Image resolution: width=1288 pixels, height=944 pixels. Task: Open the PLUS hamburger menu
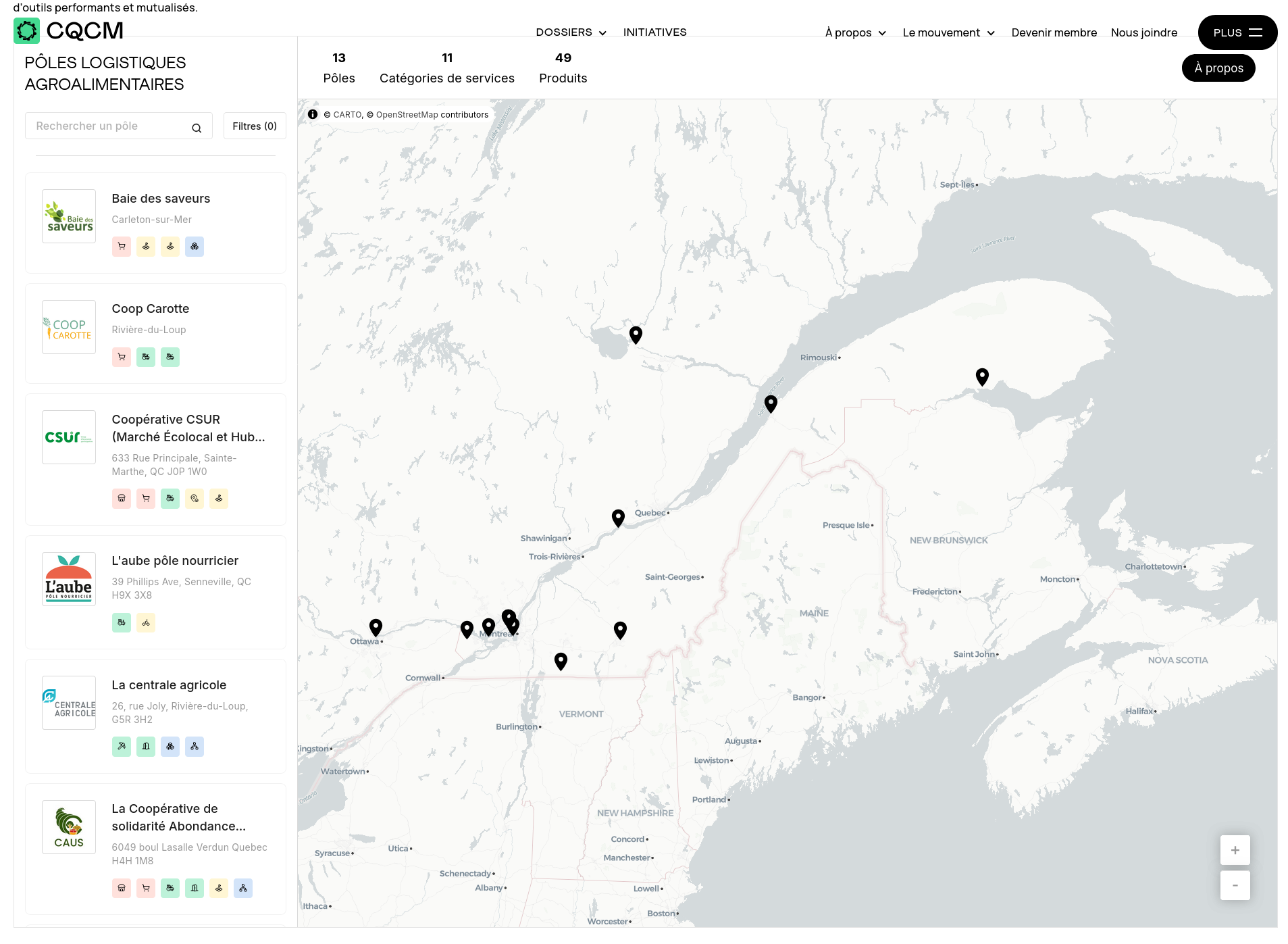pyautogui.click(x=1237, y=32)
